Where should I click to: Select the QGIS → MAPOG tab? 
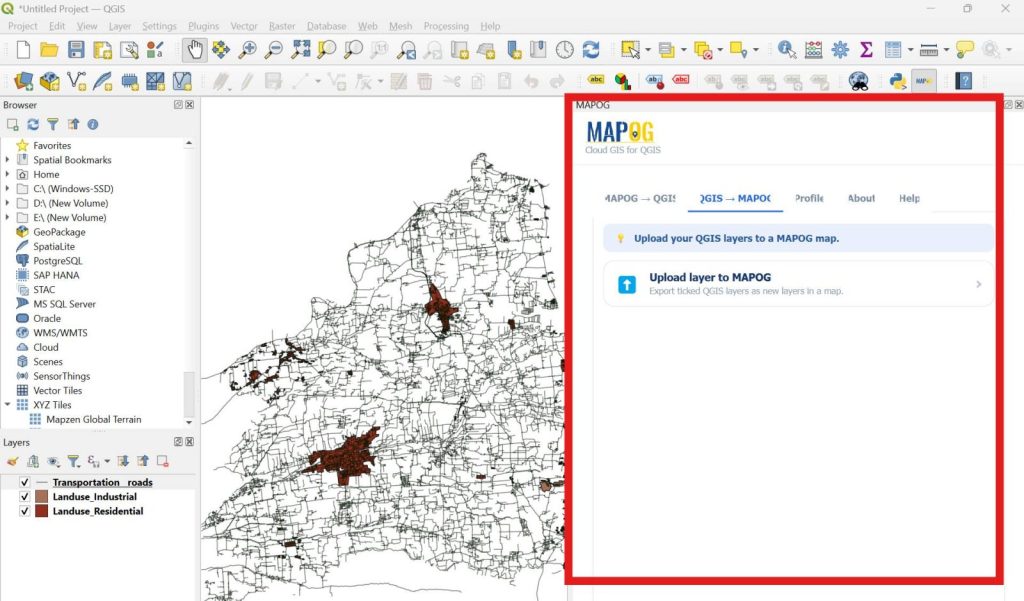735,198
